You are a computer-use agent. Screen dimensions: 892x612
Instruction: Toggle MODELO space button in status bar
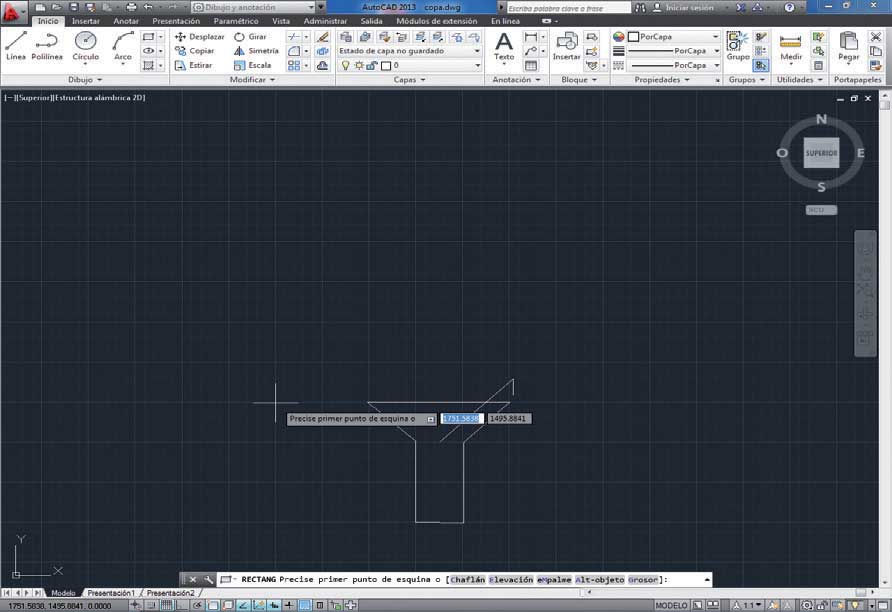pyautogui.click(x=671, y=605)
